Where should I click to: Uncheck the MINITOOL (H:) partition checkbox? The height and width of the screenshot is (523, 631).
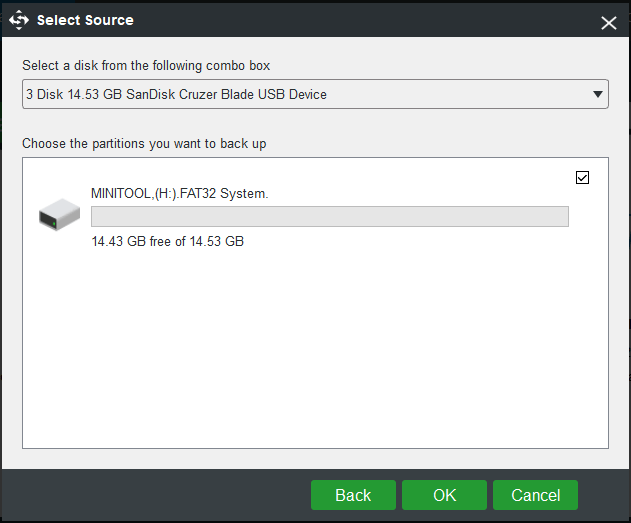582,177
